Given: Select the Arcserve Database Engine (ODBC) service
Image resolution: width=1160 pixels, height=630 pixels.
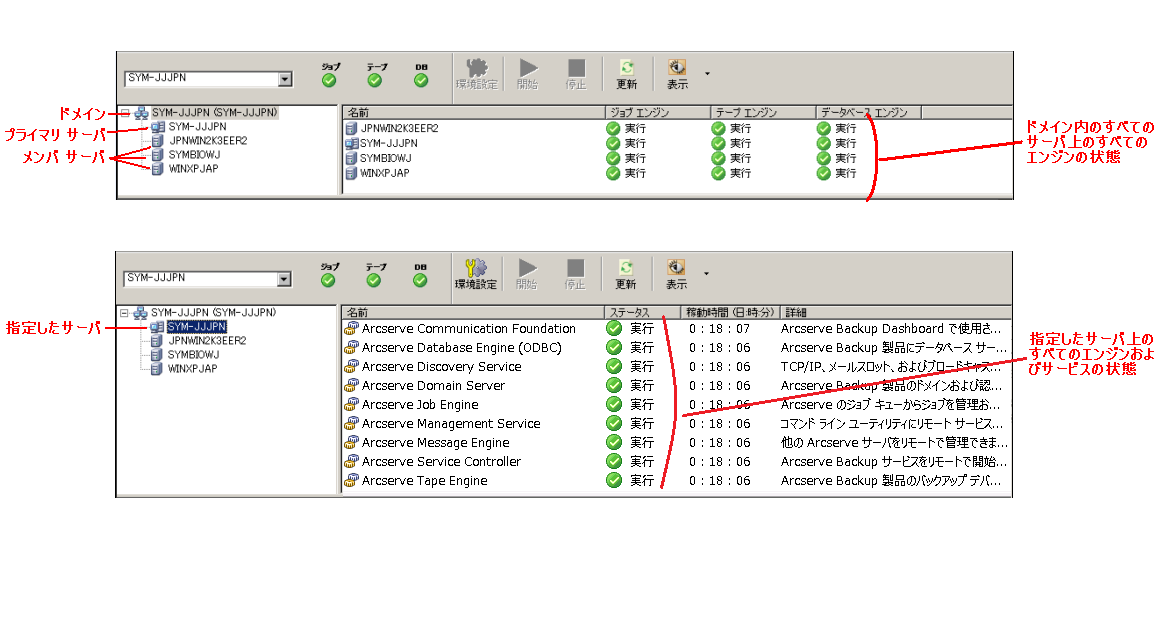Looking at the screenshot, I should coord(462,348).
